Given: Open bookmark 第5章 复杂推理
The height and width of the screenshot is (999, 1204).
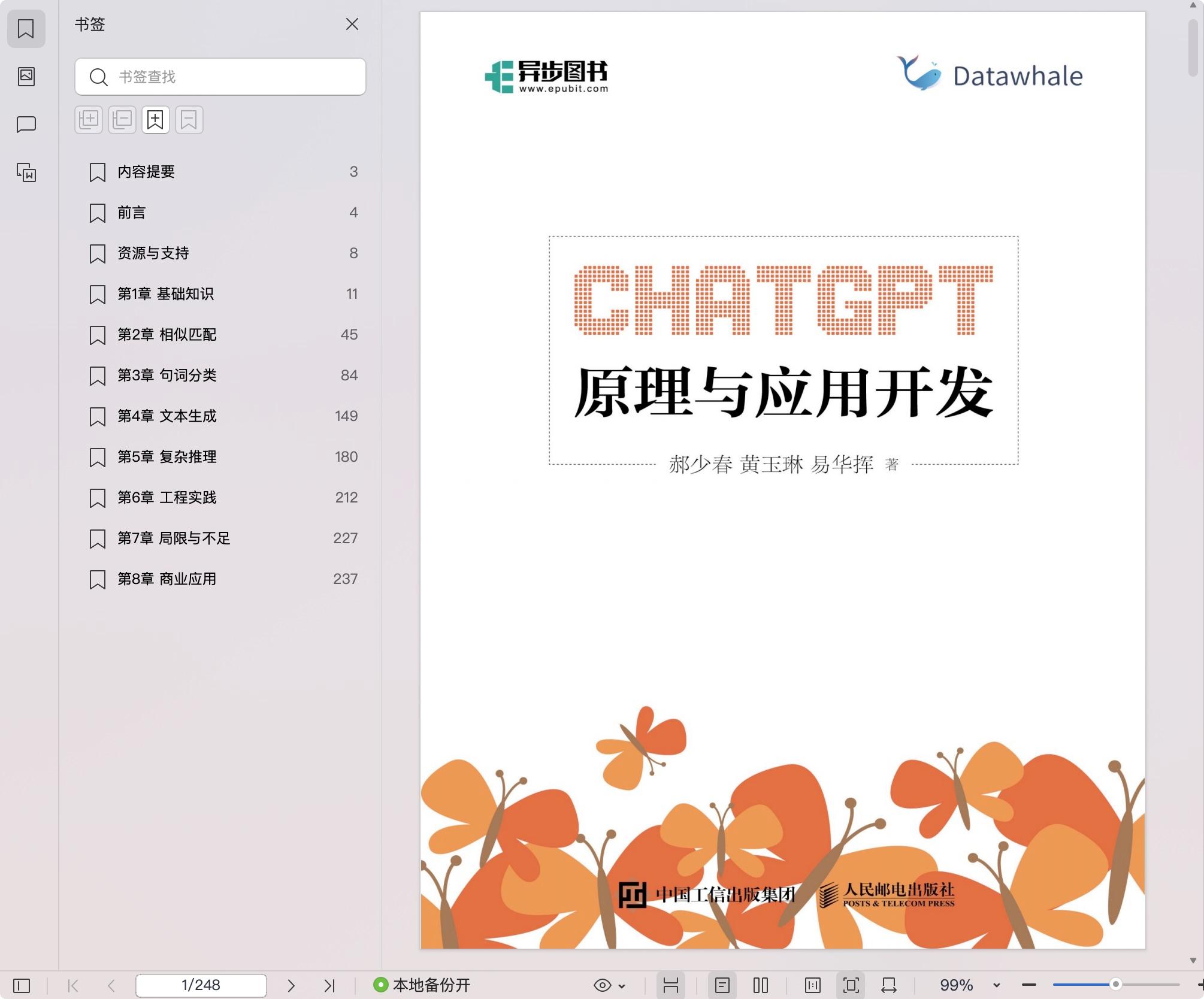Looking at the screenshot, I should point(220,457).
